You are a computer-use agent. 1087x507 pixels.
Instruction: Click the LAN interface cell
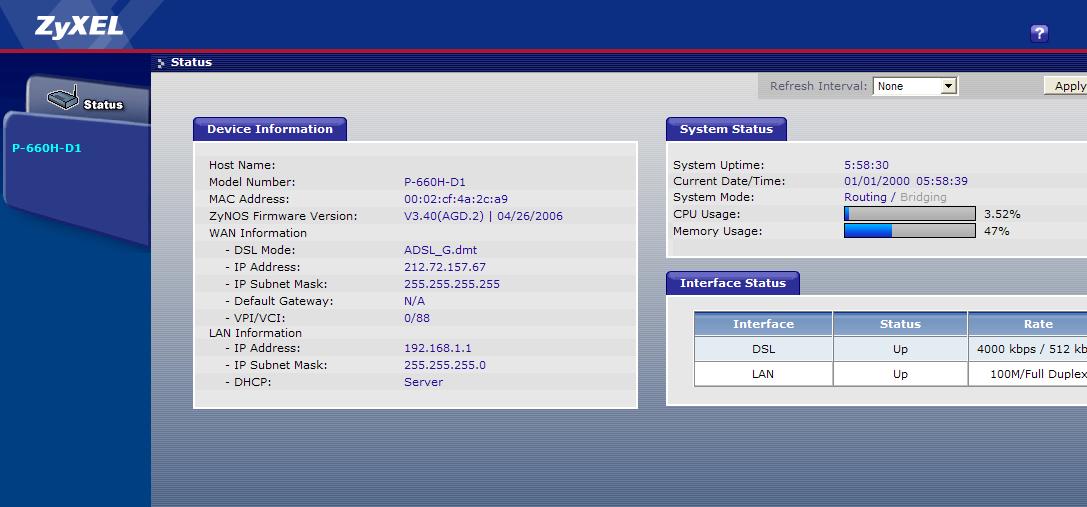[763, 374]
